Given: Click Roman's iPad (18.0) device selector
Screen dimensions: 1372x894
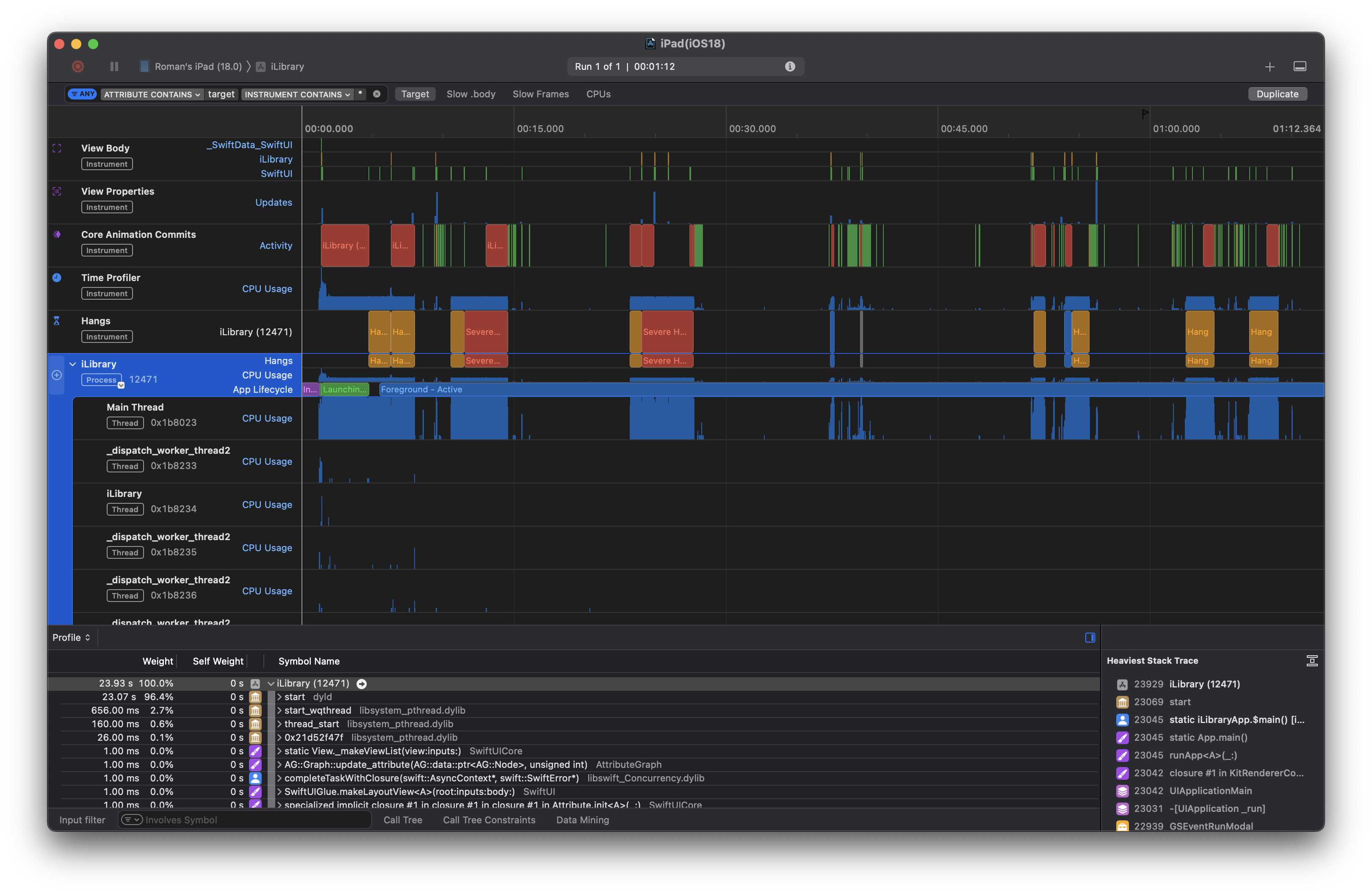Looking at the screenshot, I should [191, 67].
